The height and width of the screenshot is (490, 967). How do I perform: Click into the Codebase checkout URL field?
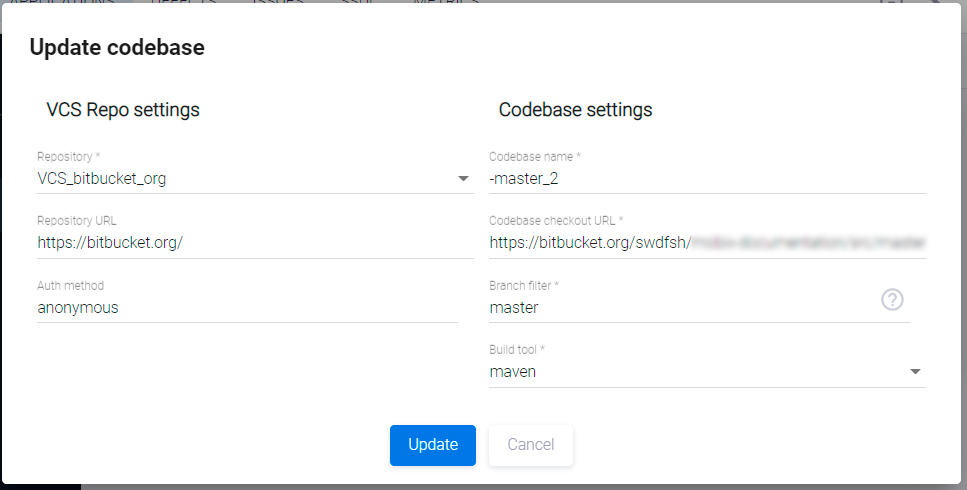point(706,243)
